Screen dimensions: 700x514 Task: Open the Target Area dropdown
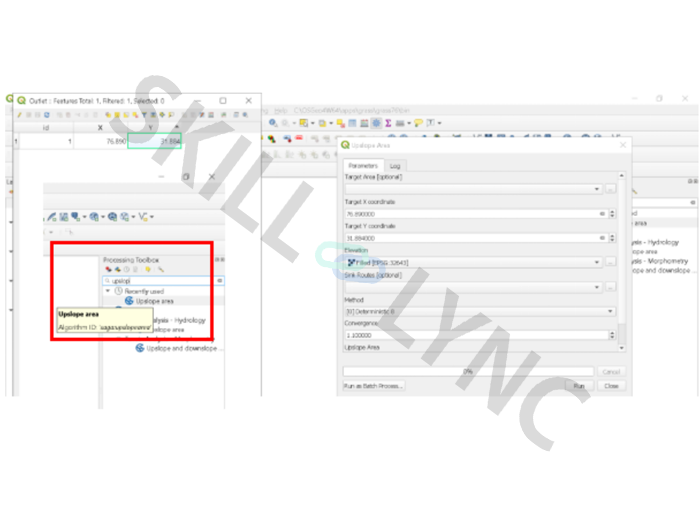point(474,189)
